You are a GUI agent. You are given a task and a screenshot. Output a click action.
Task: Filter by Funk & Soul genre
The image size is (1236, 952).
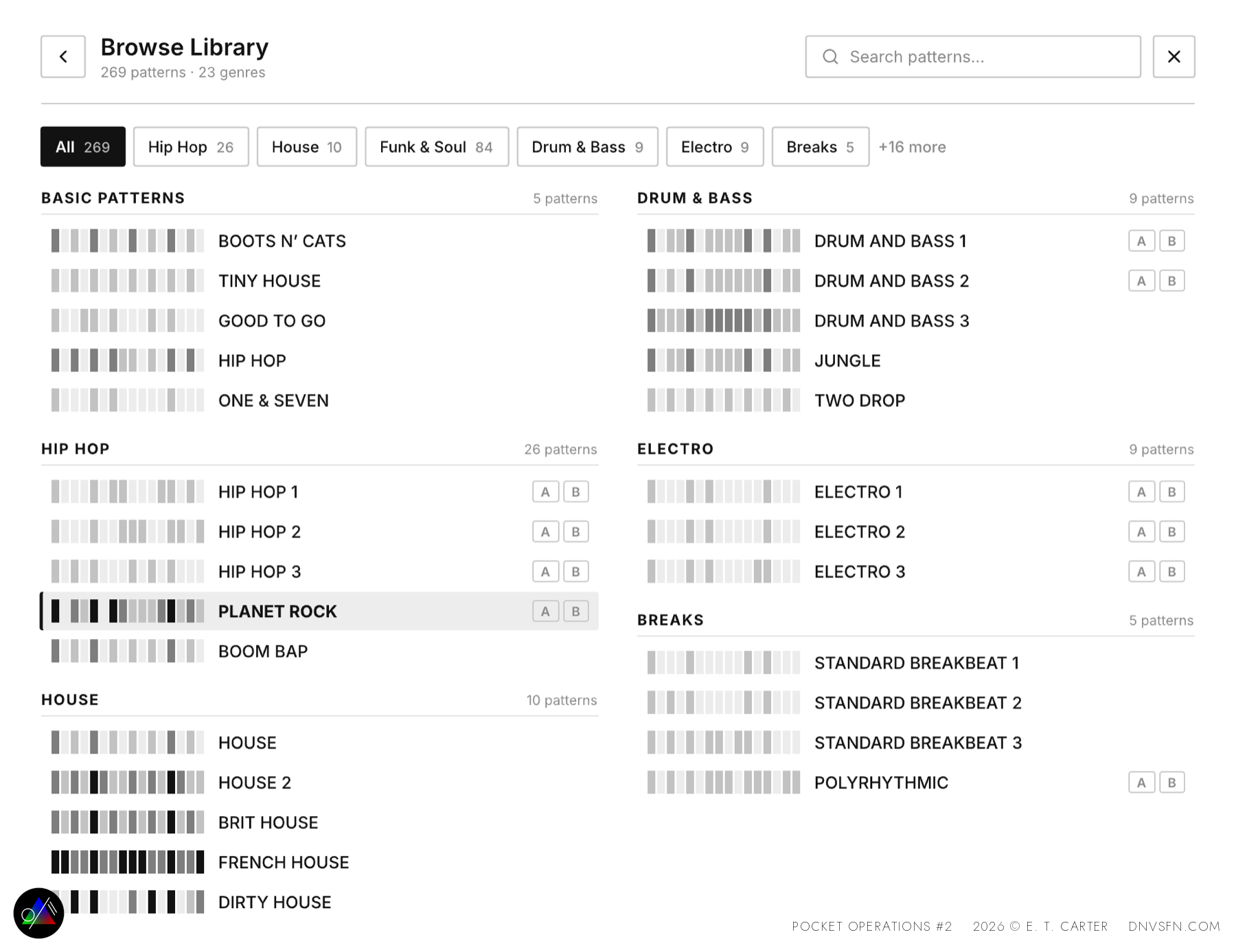click(x=437, y=147)
